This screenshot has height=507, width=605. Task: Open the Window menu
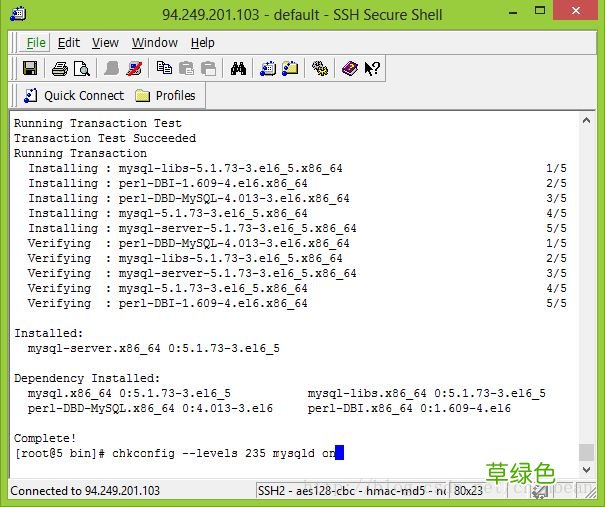[x=155, y=42]
